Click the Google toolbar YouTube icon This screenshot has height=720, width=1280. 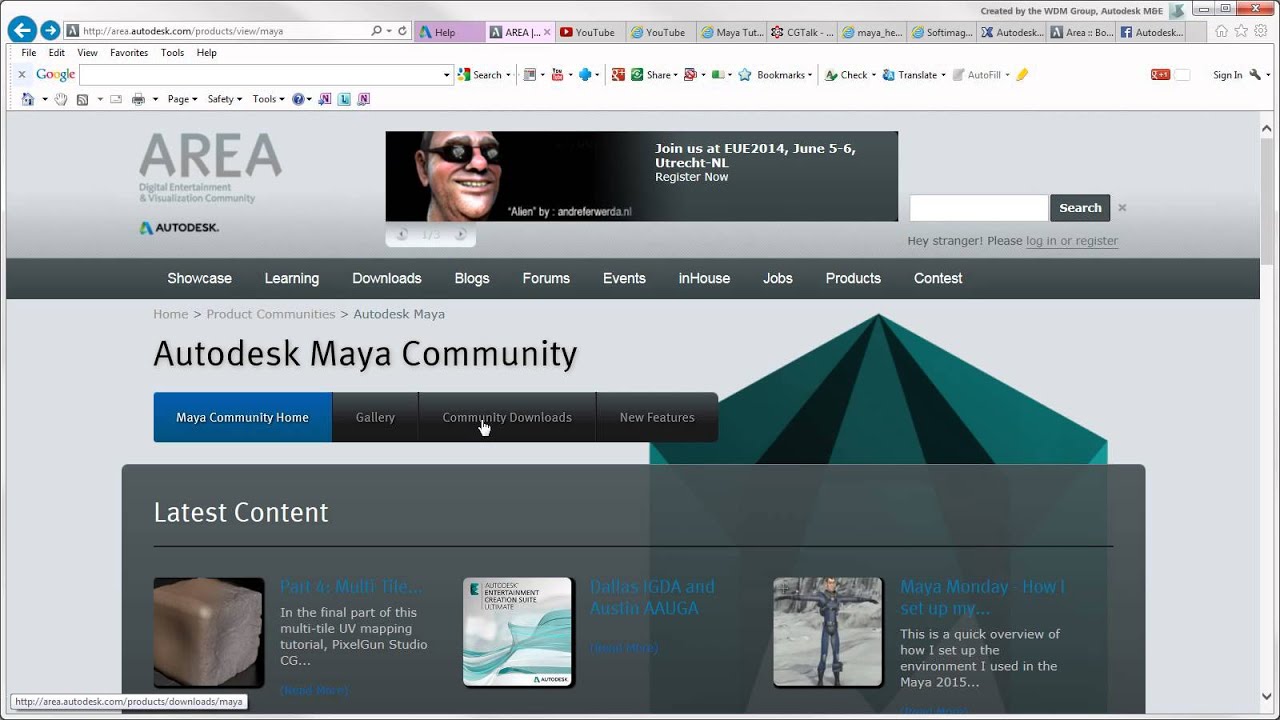[557, 75]
